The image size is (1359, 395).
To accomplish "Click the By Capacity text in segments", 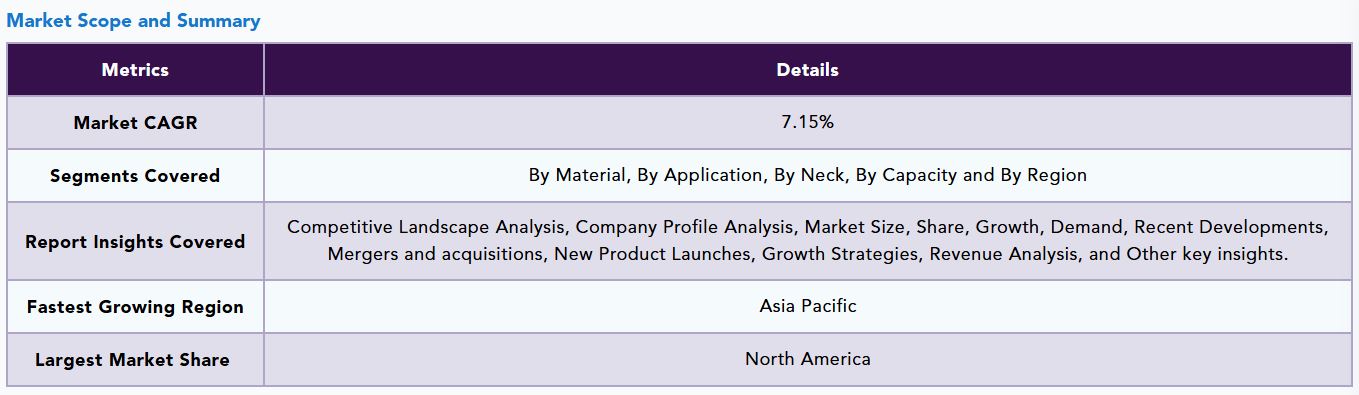I will tap(906, 175).
